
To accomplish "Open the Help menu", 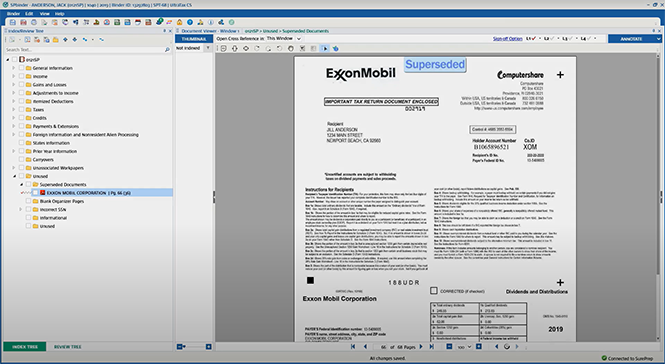I will 59,14.
